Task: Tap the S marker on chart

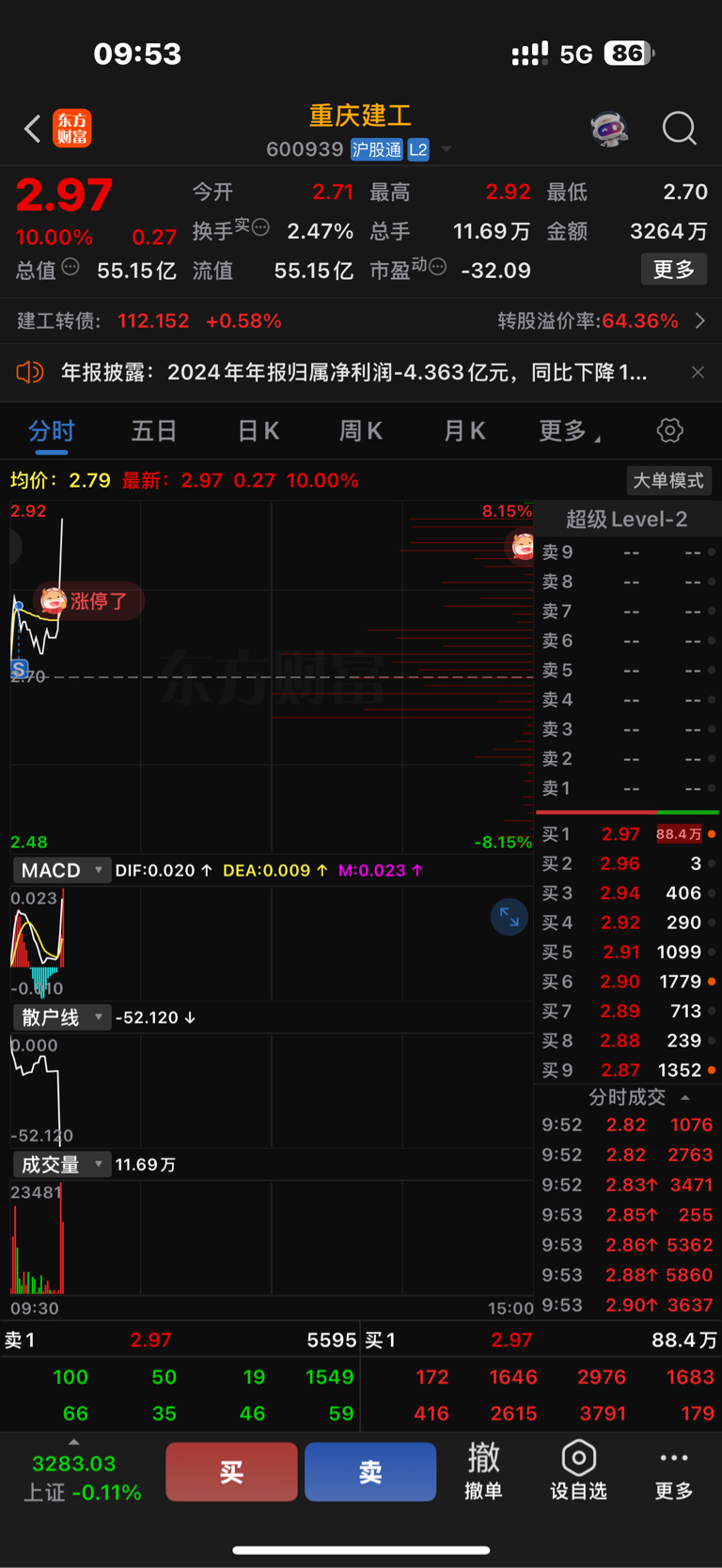Action: coord(19,669)
